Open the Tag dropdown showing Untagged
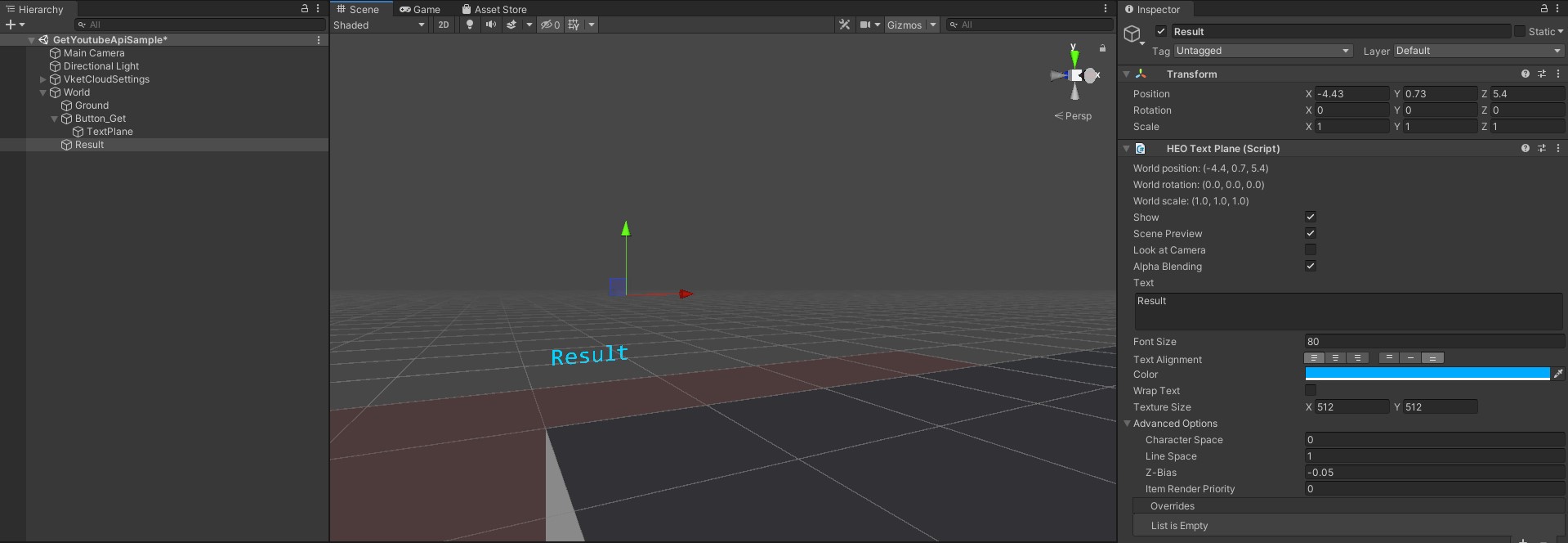 point(1262,51)
